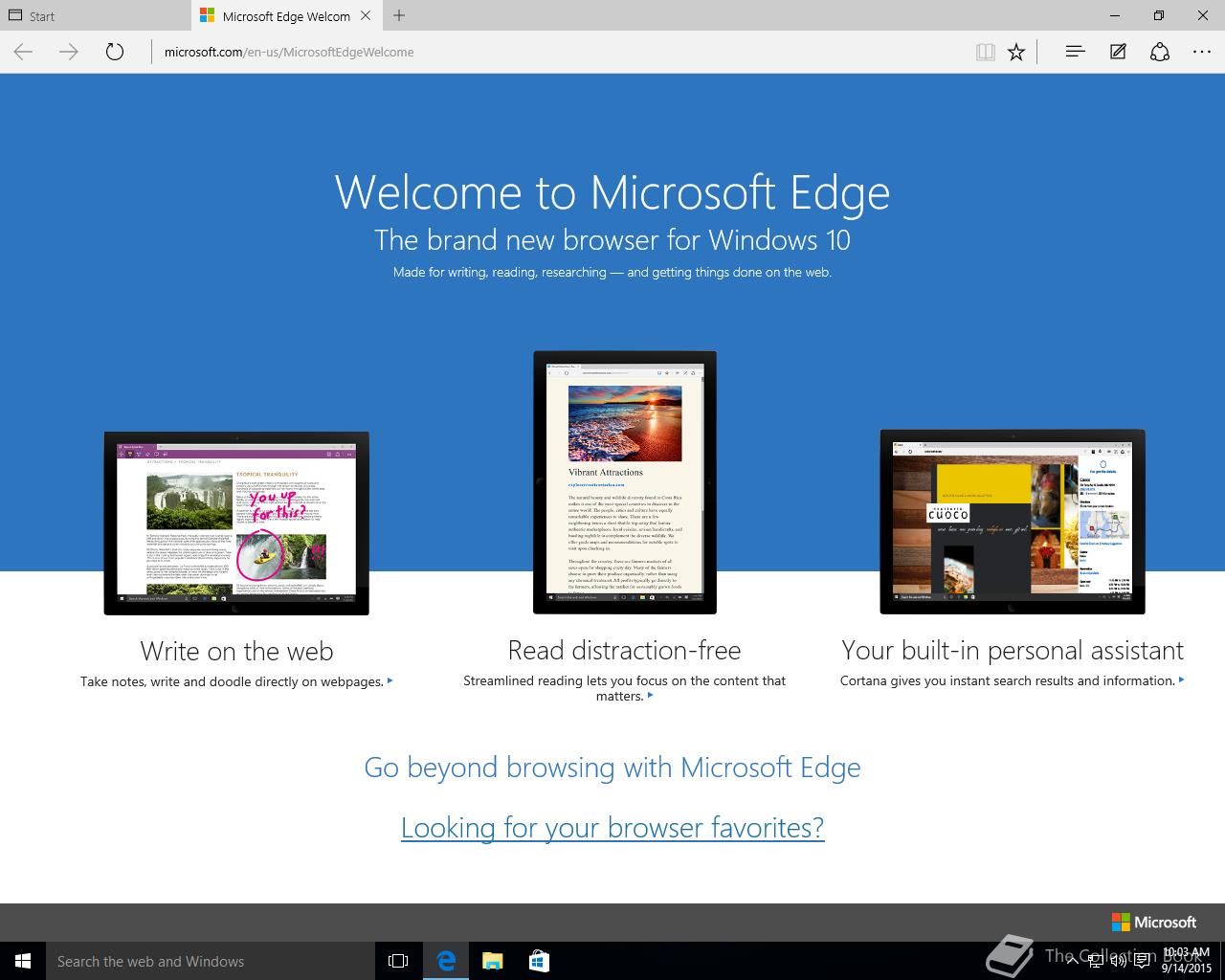Minimize the Edge browser window
1225x980 pixels.
coord(1115,15)
